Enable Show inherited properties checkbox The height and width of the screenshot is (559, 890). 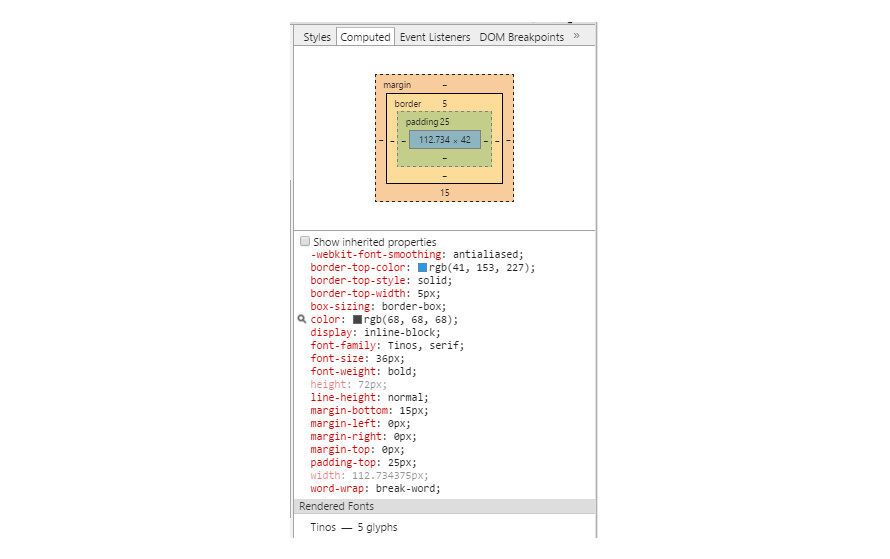point(305,241)
